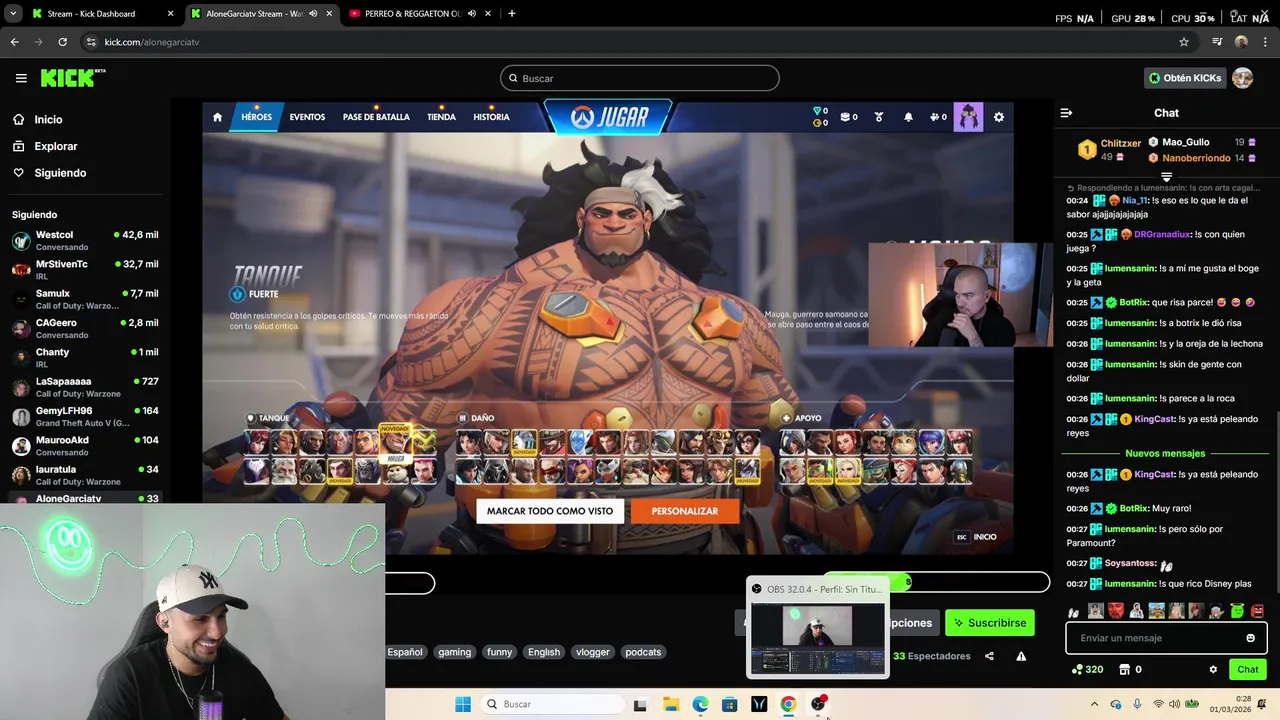Click the Obtén KICKs button

coord(1184,78)
